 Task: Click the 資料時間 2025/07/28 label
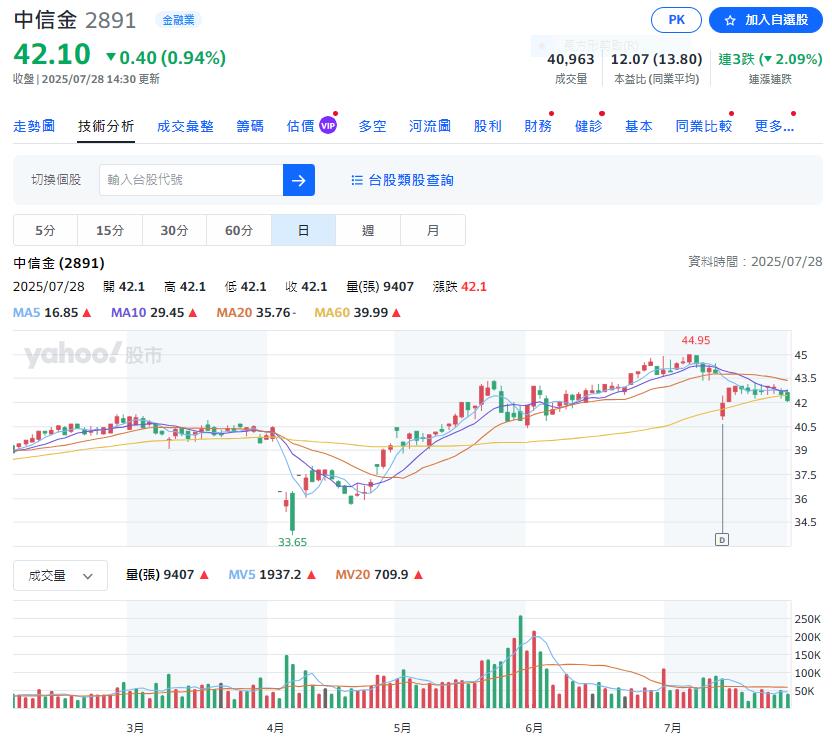(x=755, y=262)
